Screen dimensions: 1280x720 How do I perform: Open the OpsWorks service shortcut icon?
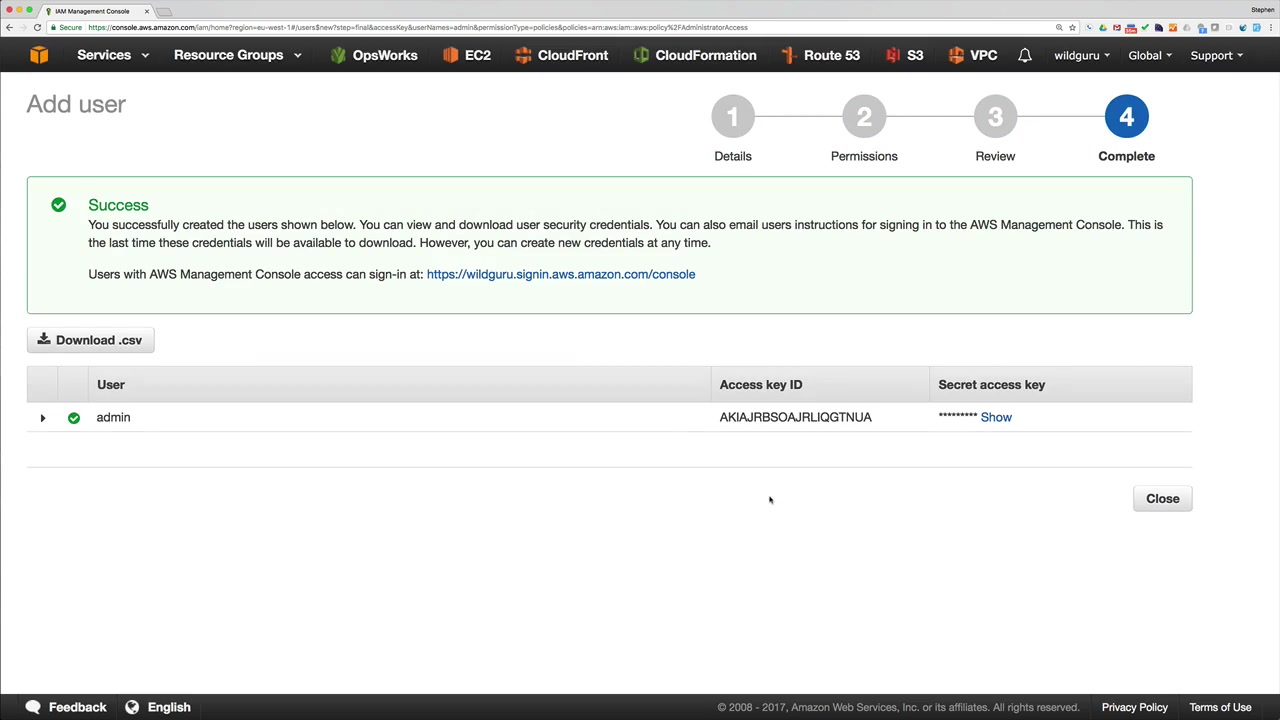pyautogui.click(x=338, y=55)
